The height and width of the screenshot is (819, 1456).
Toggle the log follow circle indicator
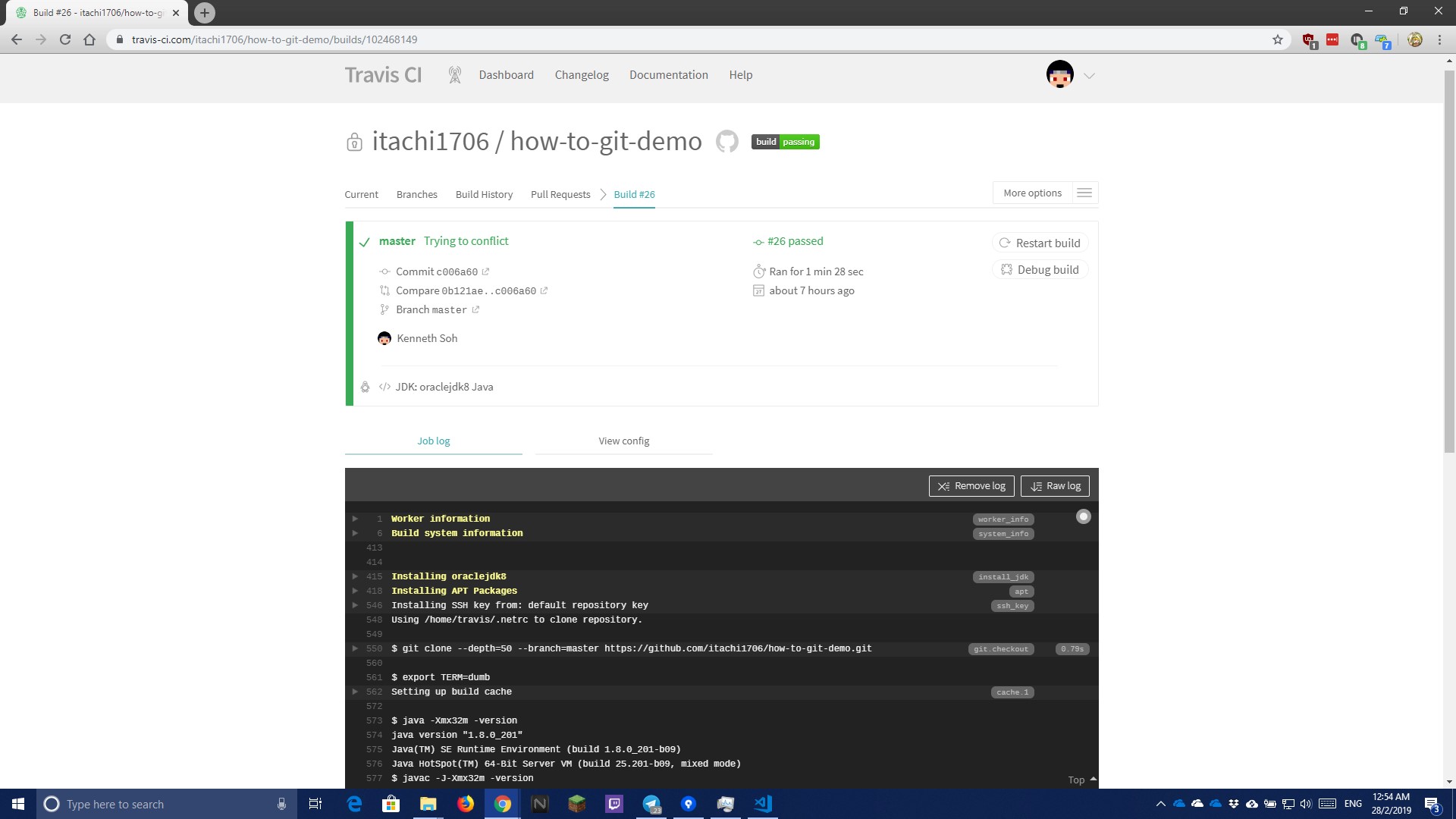pos(1084,516)
